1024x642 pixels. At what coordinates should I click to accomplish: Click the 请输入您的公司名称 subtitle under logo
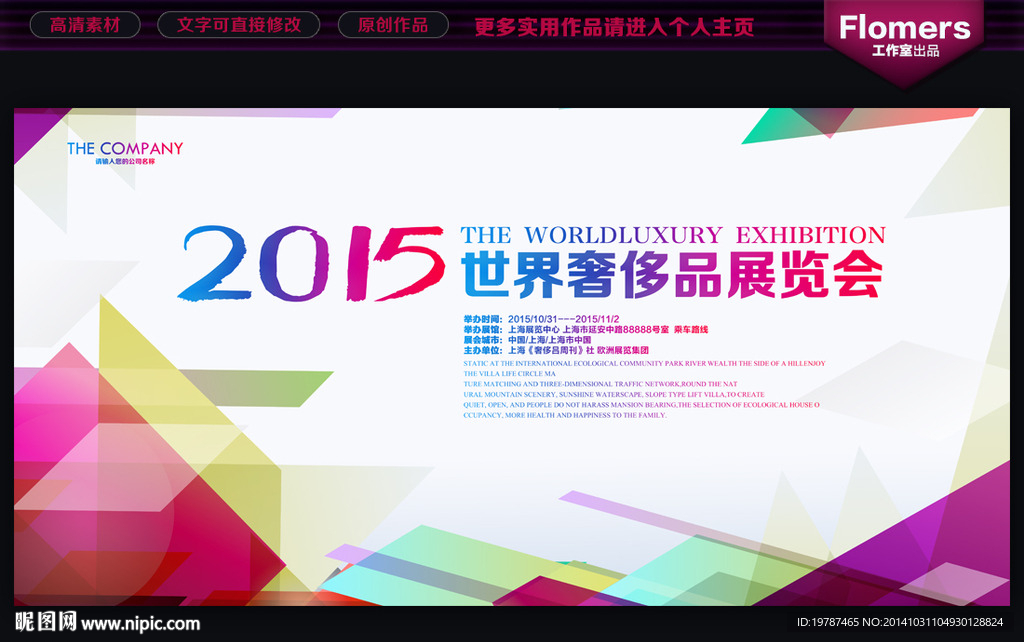(125, 161)
